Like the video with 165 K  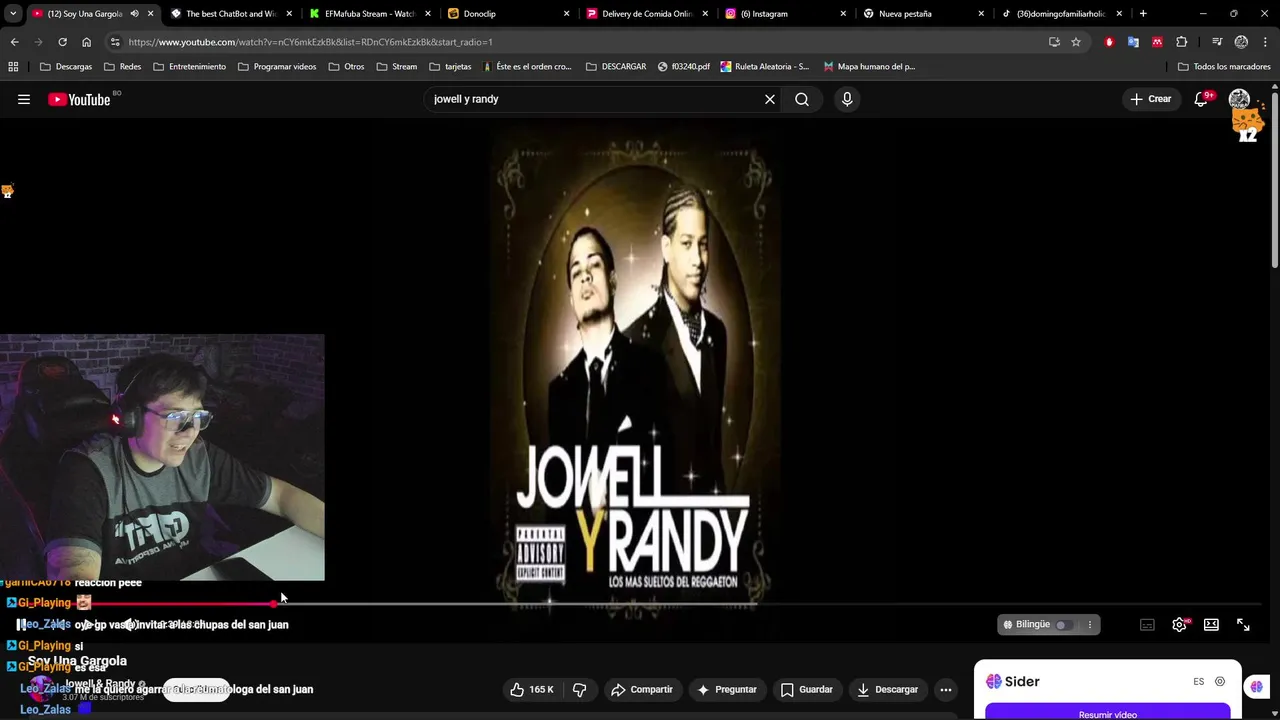coord(531,689)
